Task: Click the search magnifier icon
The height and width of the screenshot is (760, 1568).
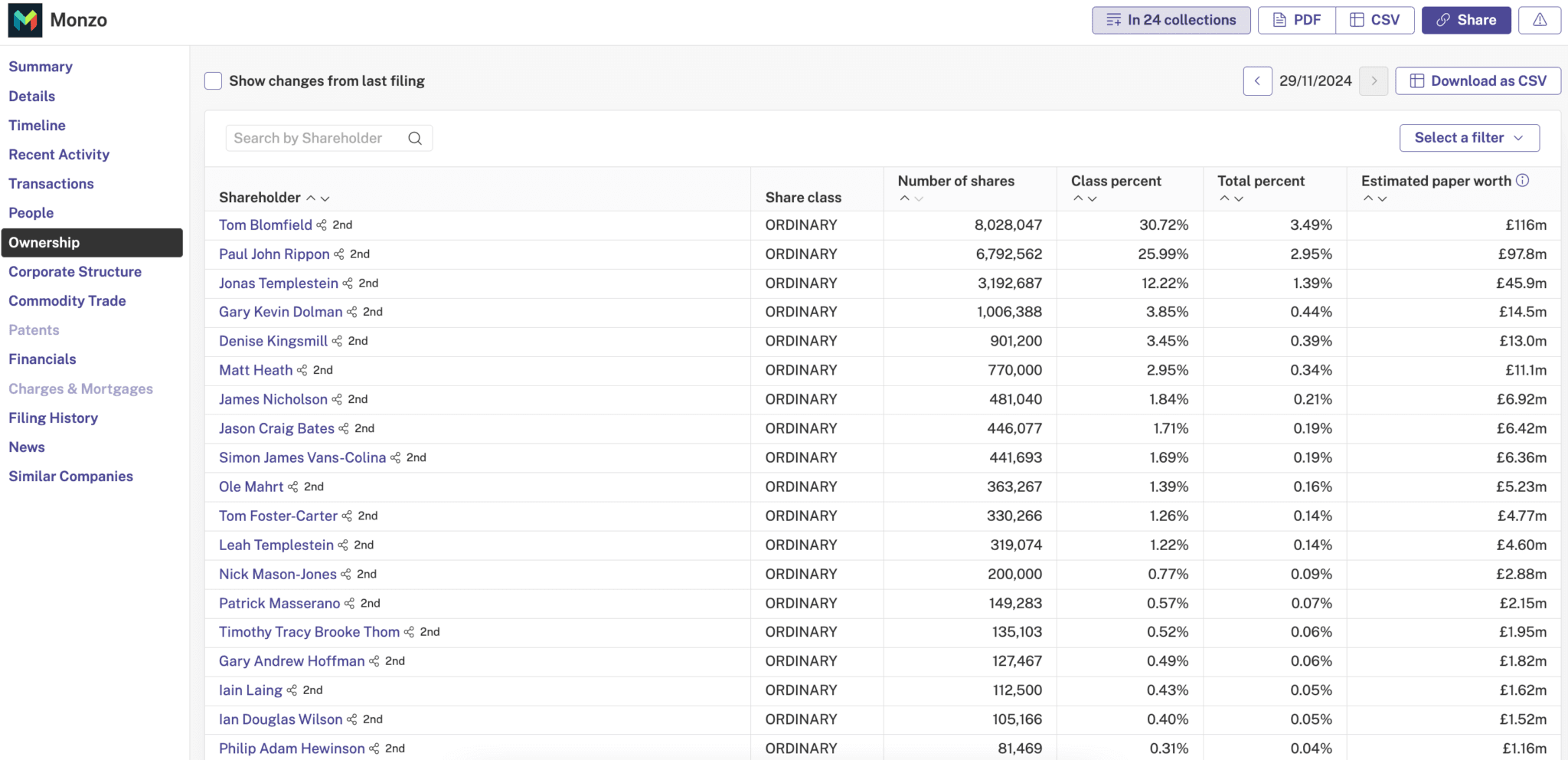Action: [415, 138]
